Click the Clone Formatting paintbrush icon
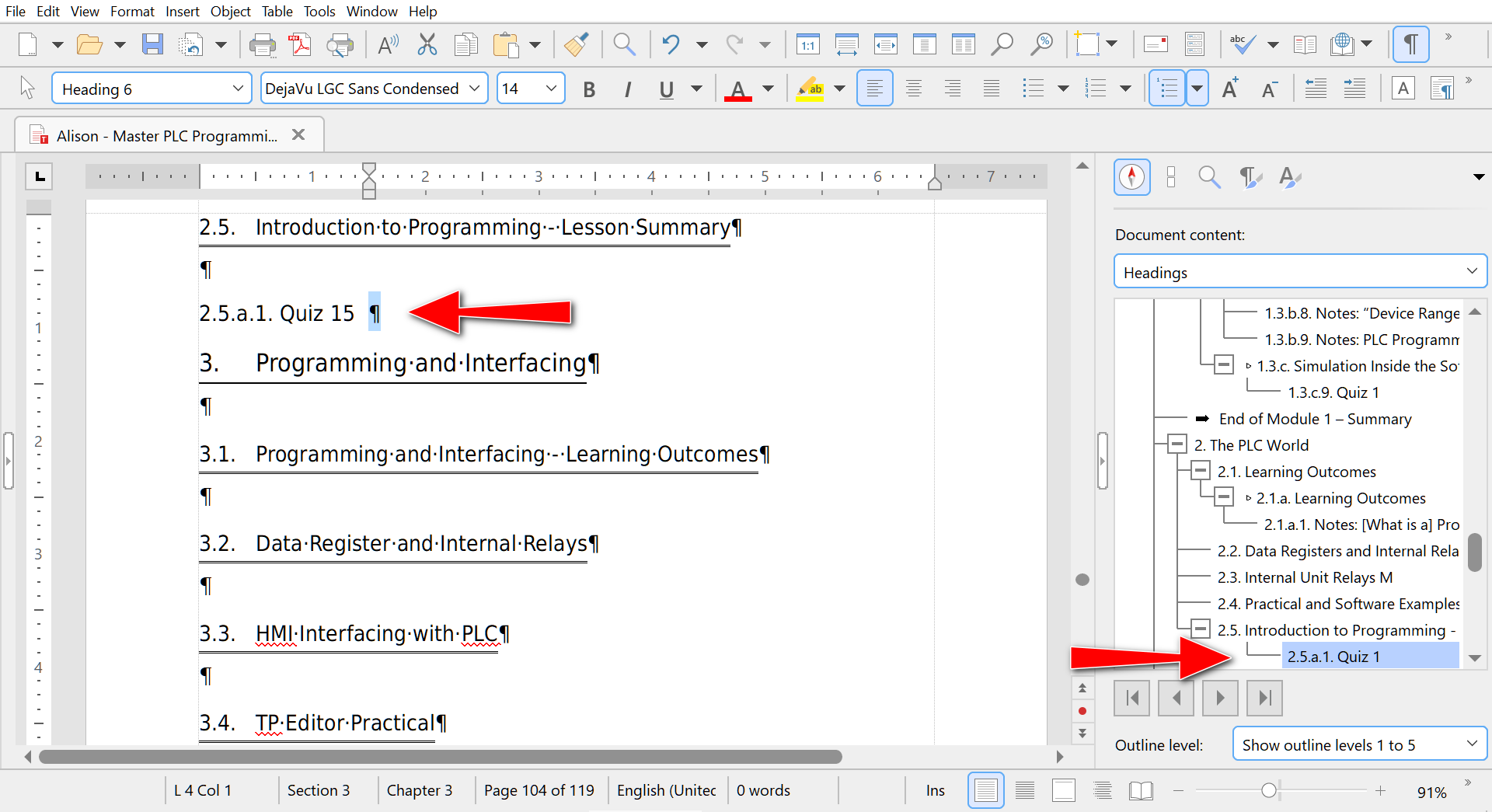Screen dimensions: 1492x812 [x=576, y=44]
